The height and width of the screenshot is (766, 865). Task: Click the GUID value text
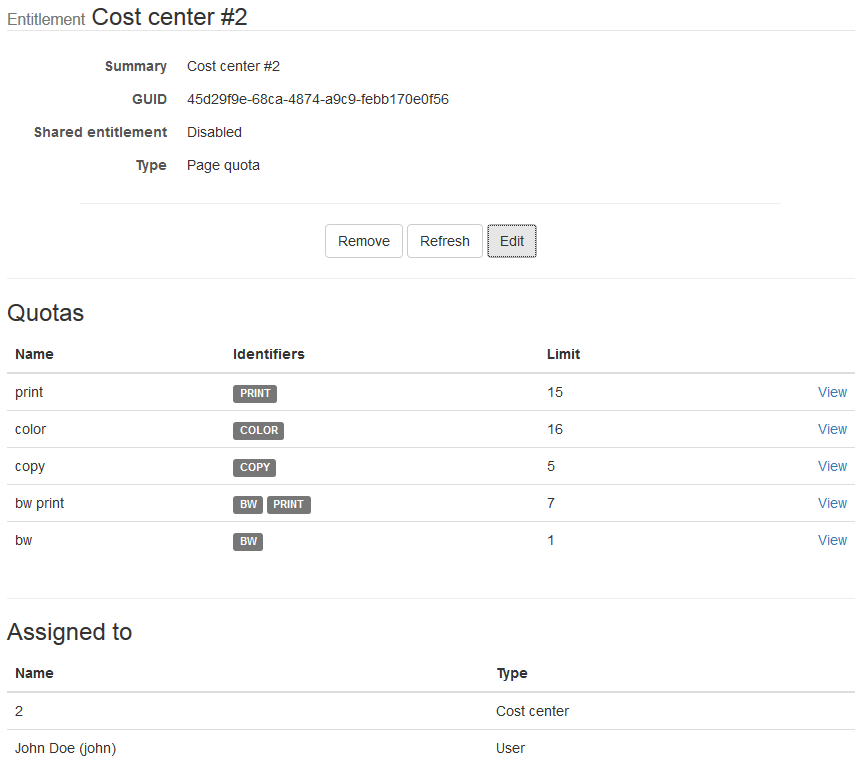click(x=317, y=99)
